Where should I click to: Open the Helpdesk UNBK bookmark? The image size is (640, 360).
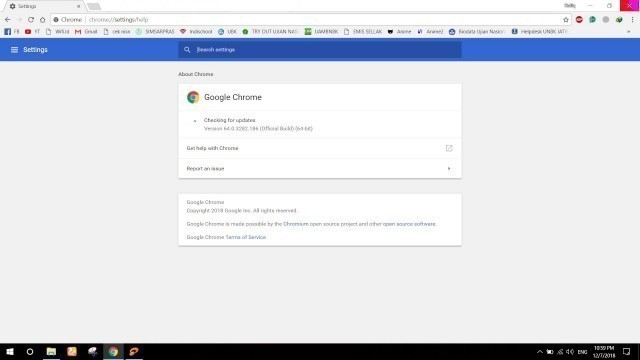click(539, 31)
